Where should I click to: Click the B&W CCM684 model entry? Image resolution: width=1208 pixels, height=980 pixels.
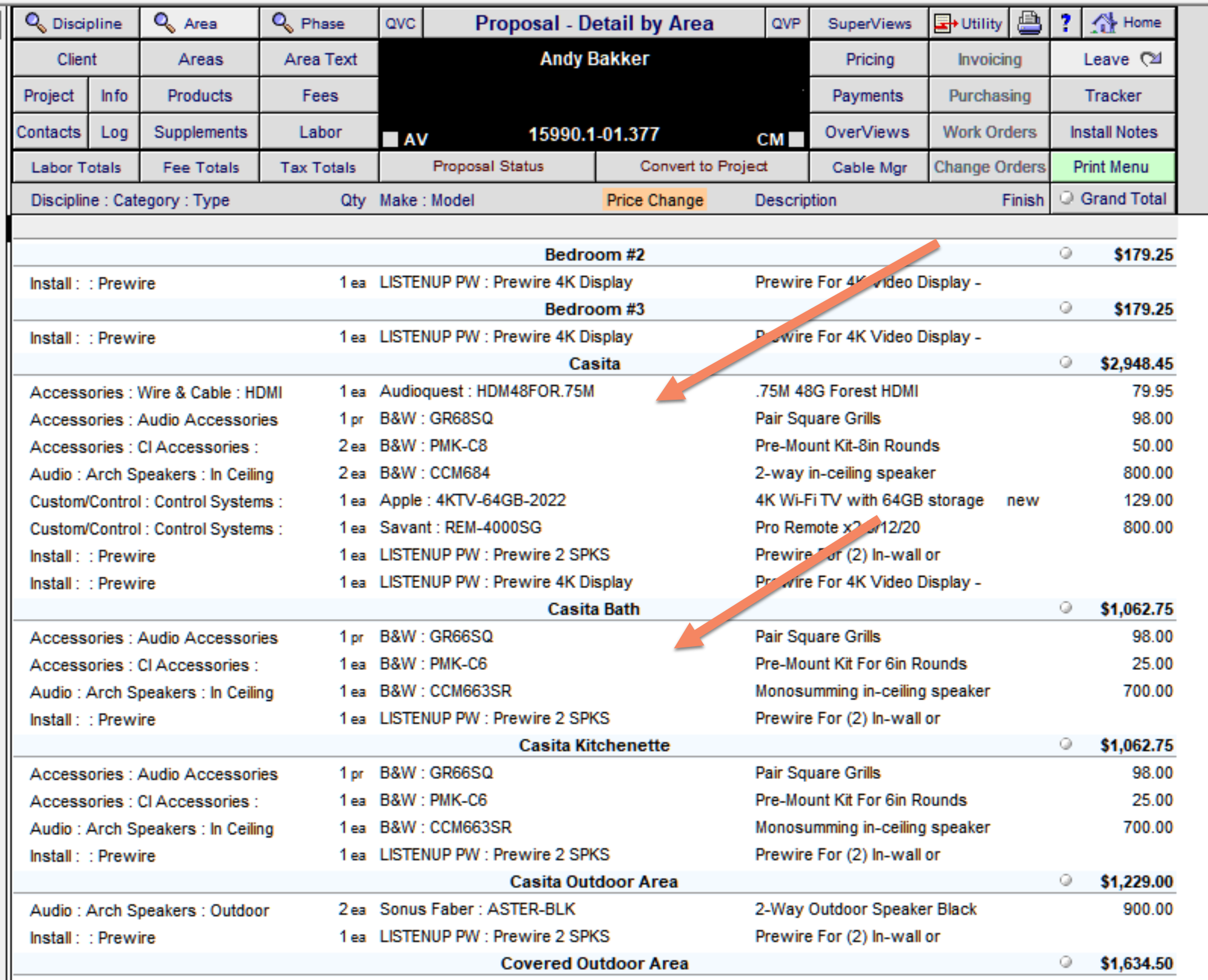(434, 473)
